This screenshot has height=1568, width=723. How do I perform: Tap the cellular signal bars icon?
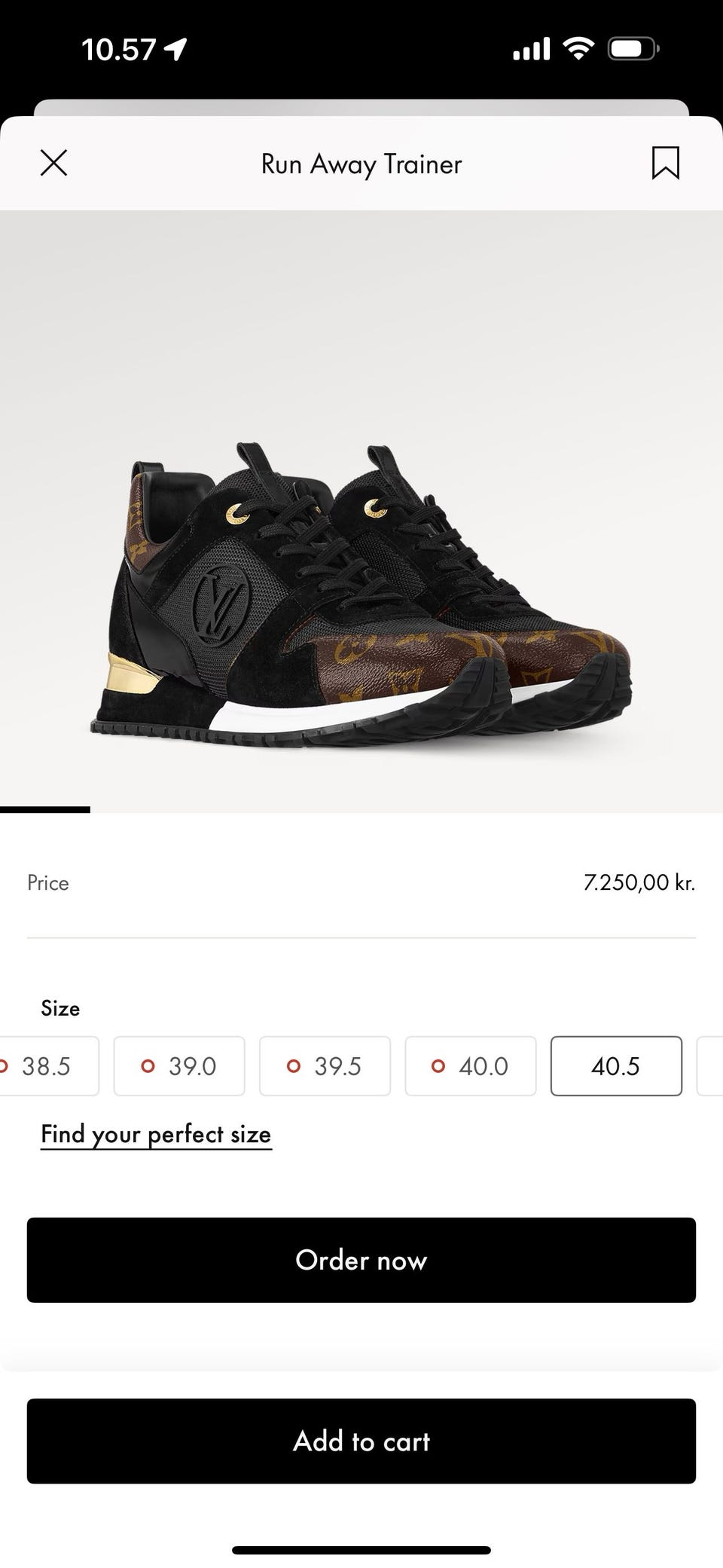click(x=532, y=50)
